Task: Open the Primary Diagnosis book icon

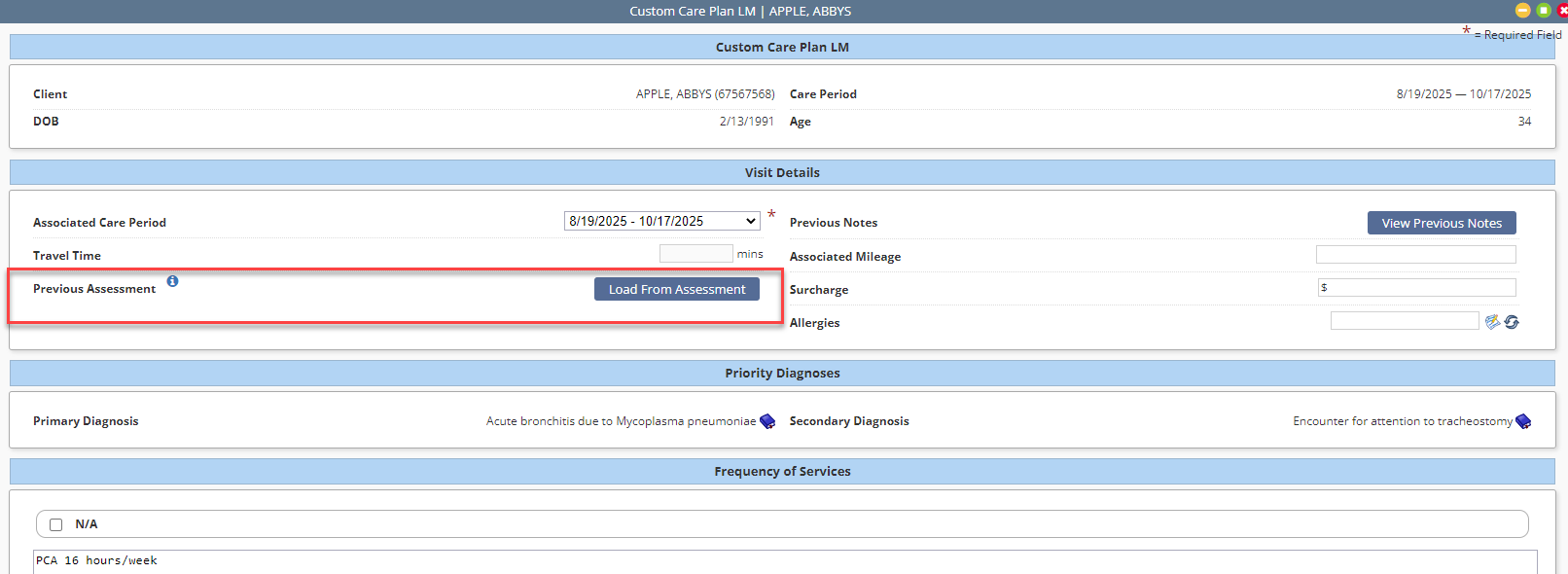Action: (767, 421)
